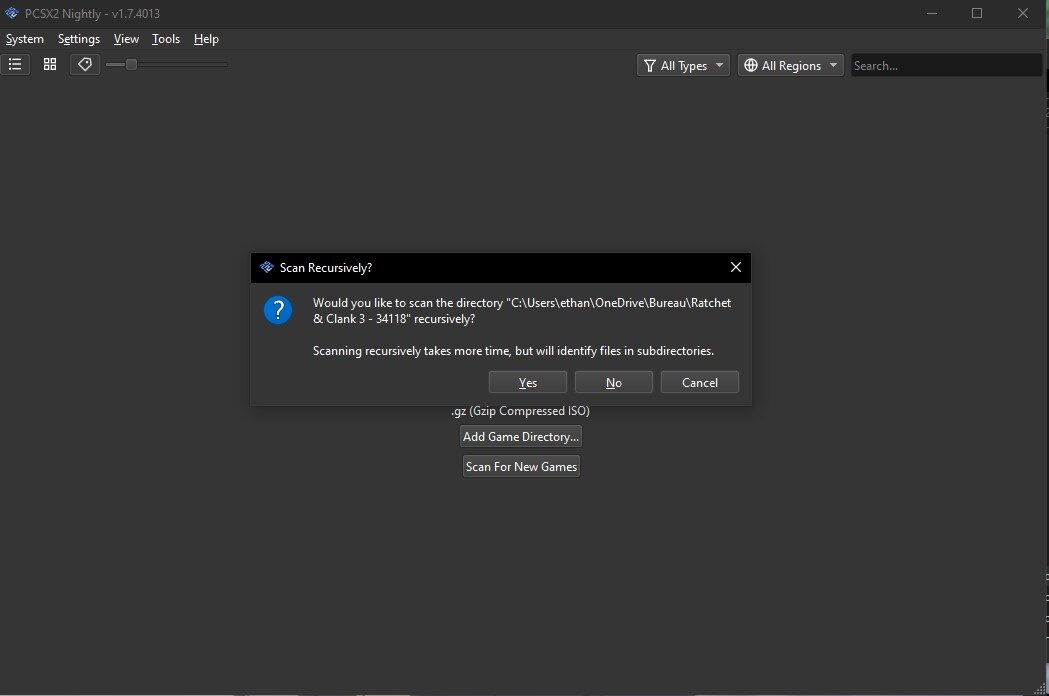Viewport: 1049px width, 696px height.
Task: Open the Settings menu
Action: (x=79, y=39)
